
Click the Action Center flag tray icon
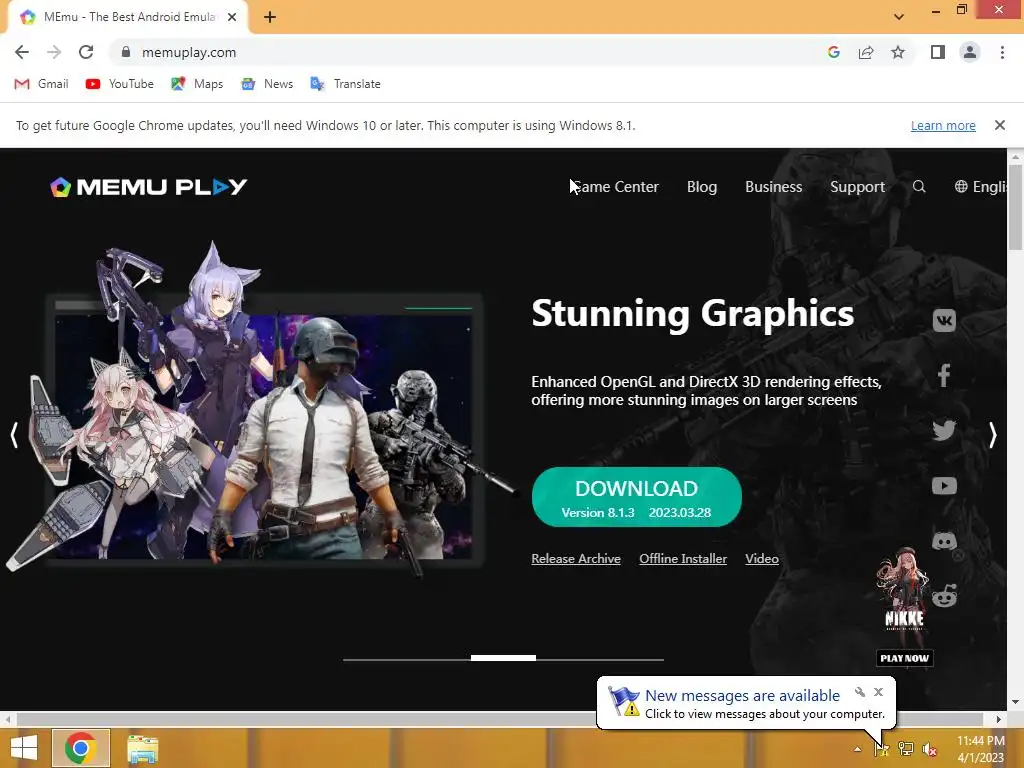882,749
